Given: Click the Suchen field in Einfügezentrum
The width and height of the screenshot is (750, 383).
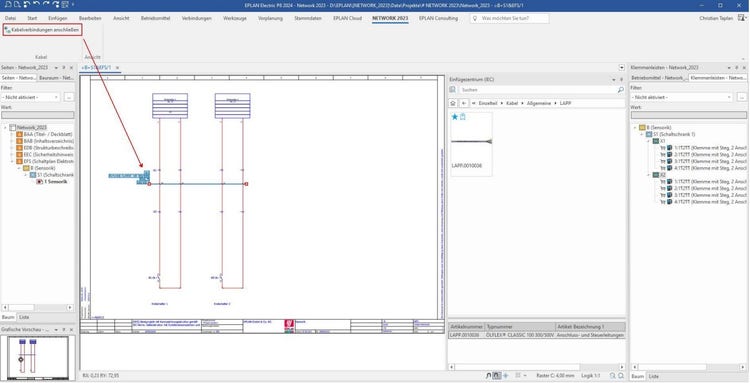Looking at the screenshot, I should coord(537,90).
